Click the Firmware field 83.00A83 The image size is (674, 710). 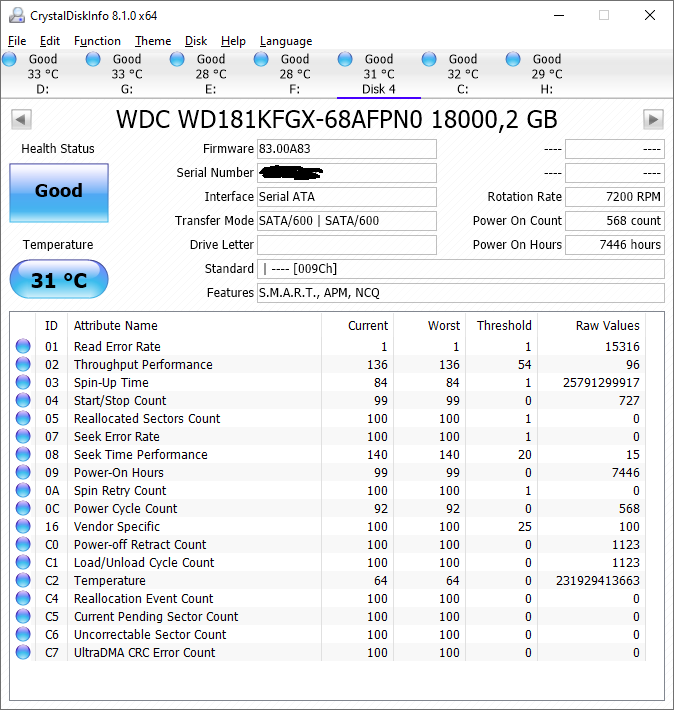(x=347, y=149)
